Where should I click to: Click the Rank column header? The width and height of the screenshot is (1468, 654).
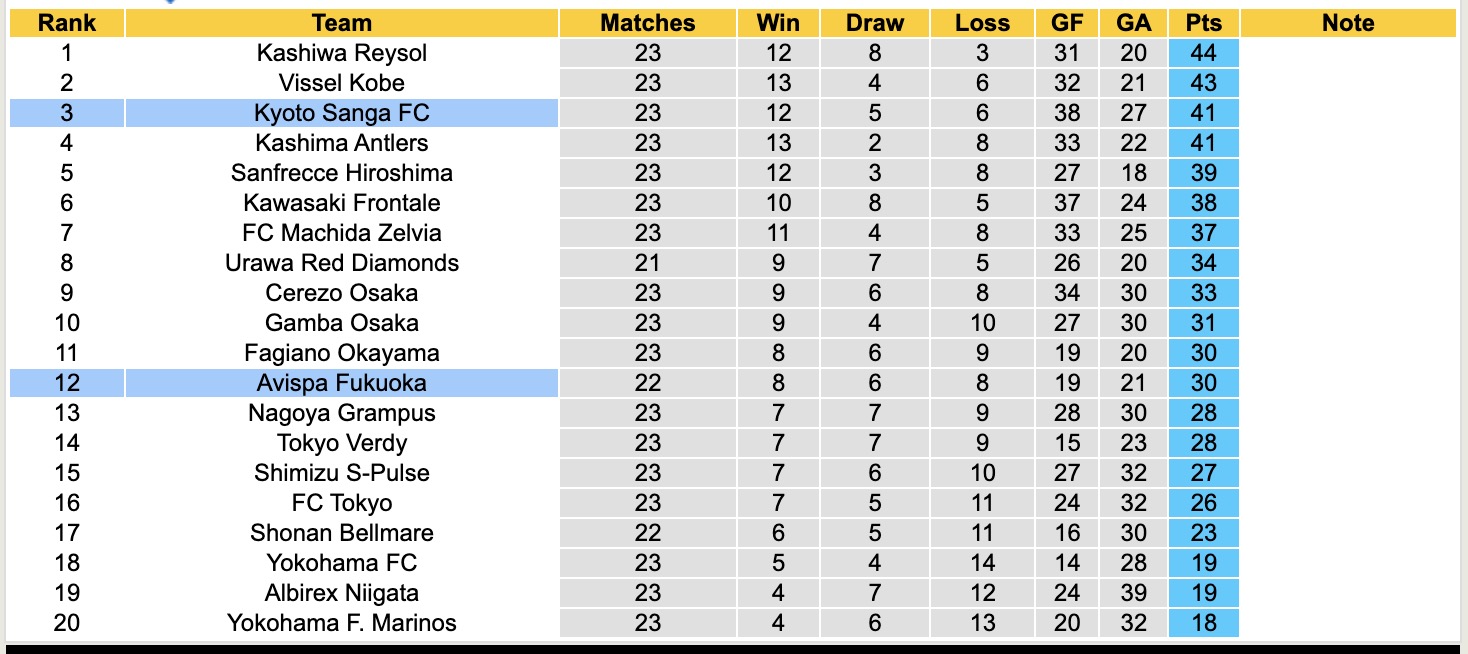click(x=66, y=23)
